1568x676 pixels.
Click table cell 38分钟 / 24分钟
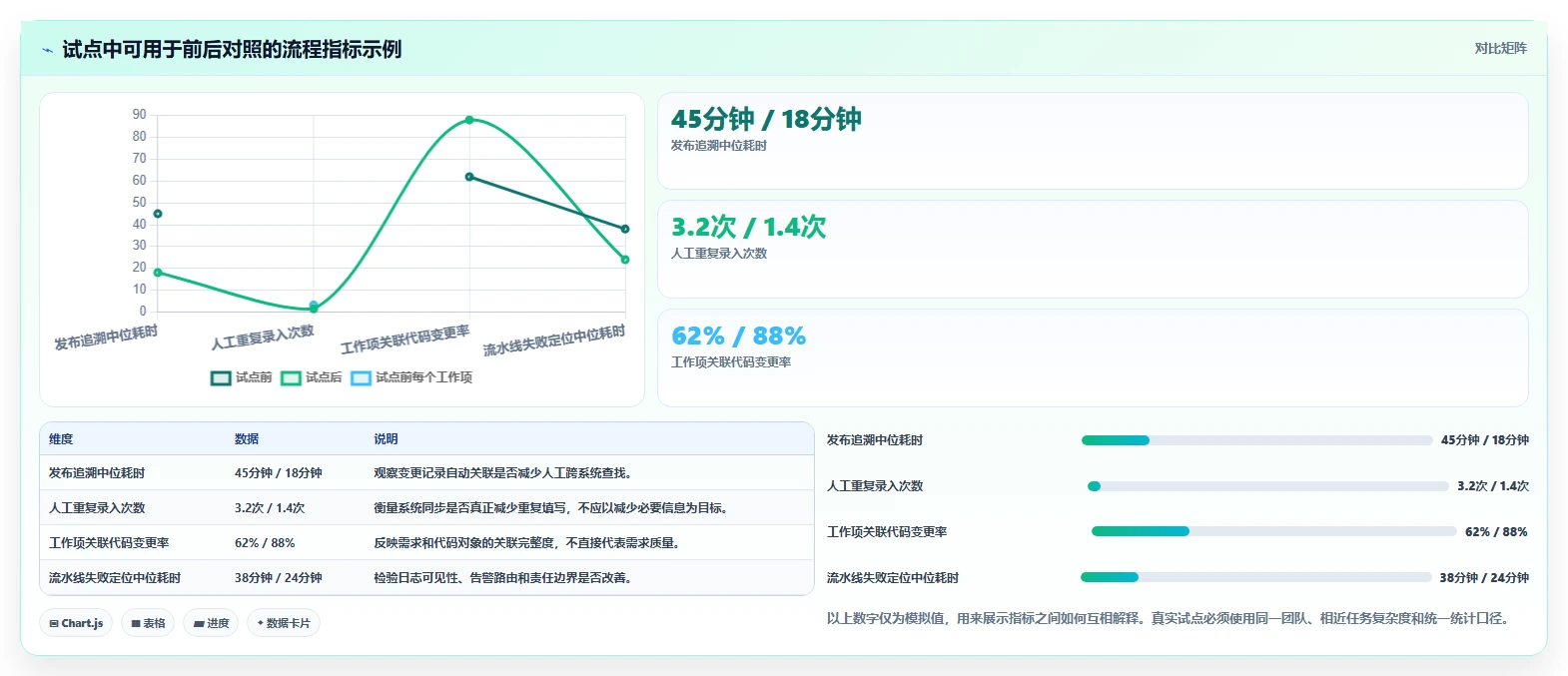tap(279, 578)
